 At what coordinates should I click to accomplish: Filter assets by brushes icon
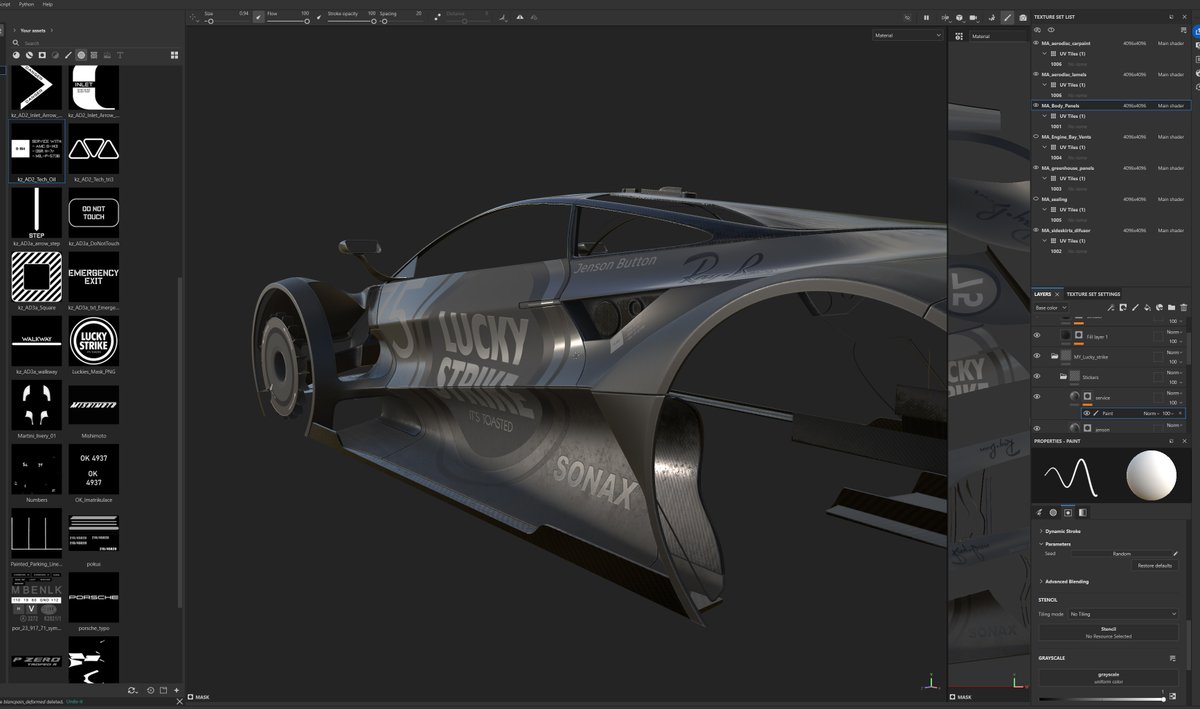(x=68, y=55)
